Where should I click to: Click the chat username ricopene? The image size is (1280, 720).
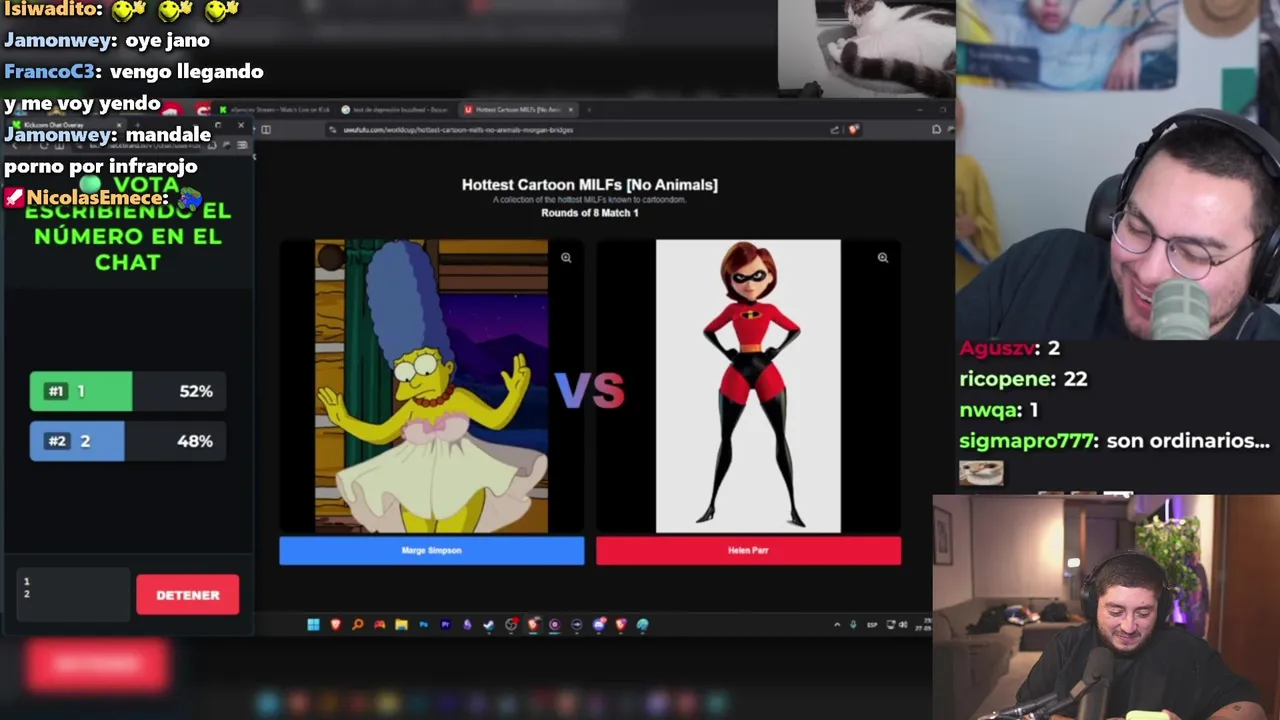pos(1004,379)
